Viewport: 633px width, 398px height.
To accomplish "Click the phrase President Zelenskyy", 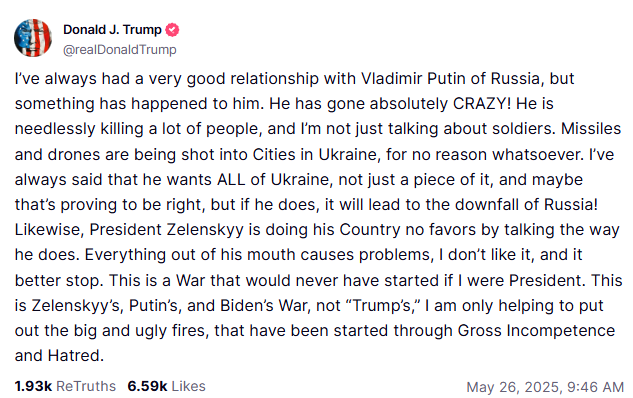I will point(167,230).
